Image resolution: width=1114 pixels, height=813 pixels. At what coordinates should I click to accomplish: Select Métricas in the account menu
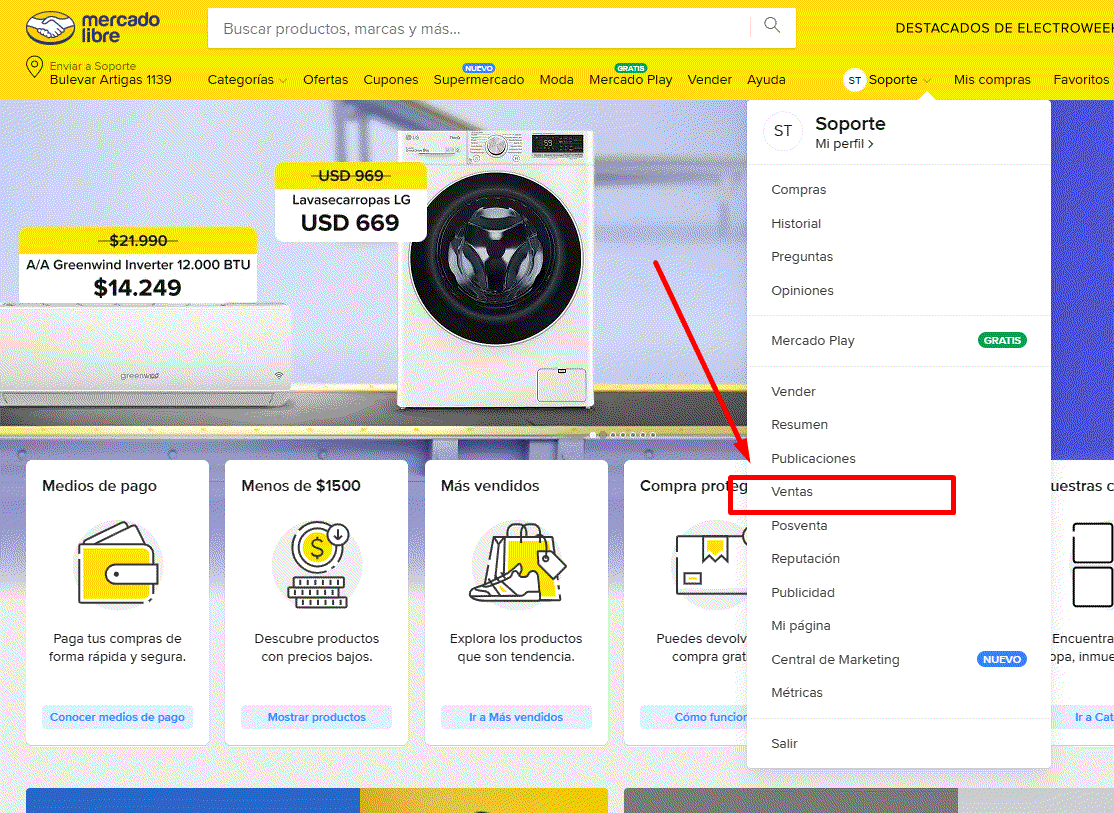click(x=797, y=693)
